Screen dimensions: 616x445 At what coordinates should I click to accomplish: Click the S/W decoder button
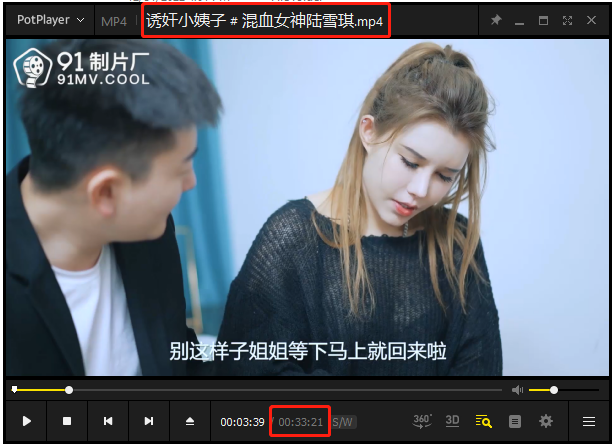[x=343, y=422]
